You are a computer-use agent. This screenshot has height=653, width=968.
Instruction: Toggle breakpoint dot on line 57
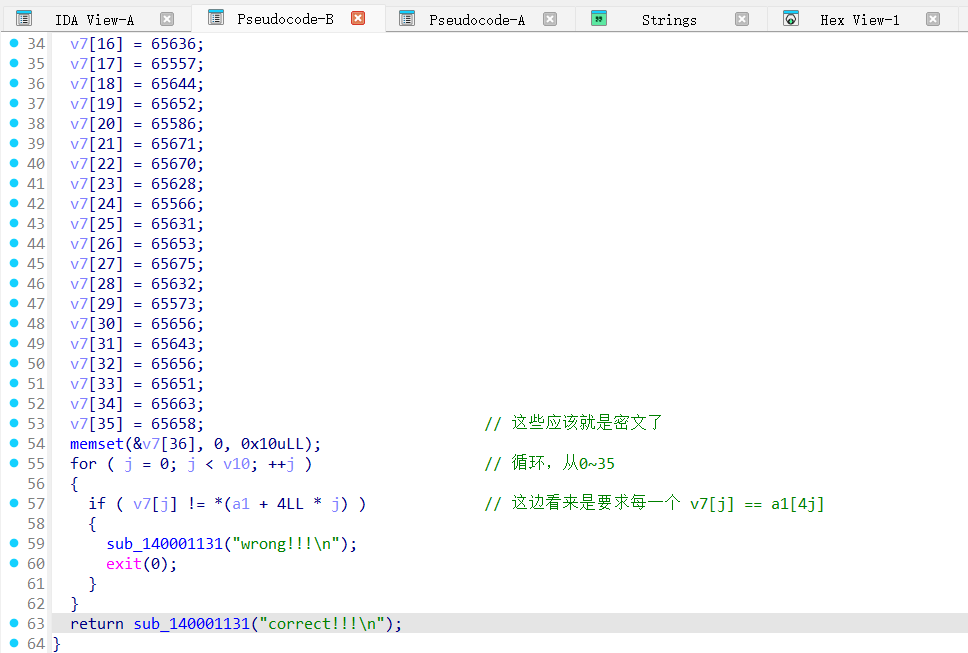tap(13, 503)
